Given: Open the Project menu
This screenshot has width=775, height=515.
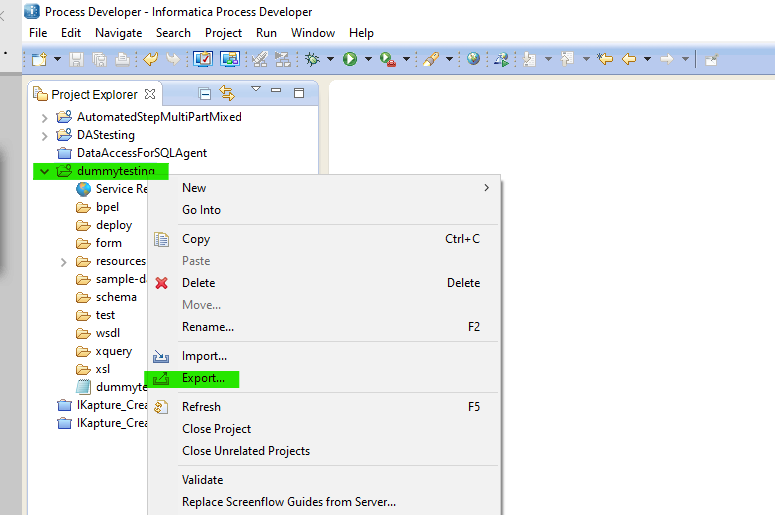Looking at the screenshot, I should tap(223, 33).
